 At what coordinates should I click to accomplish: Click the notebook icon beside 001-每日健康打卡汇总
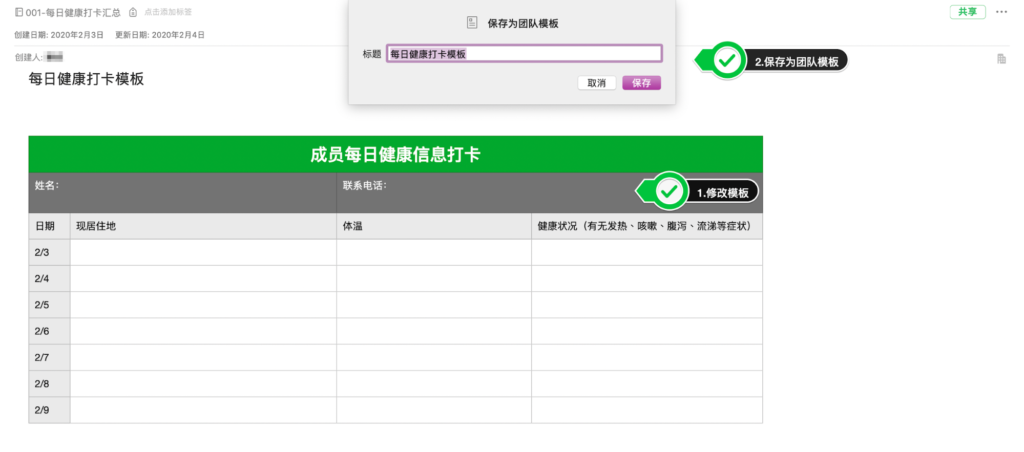pyautogui.click(x=20, y=12)
